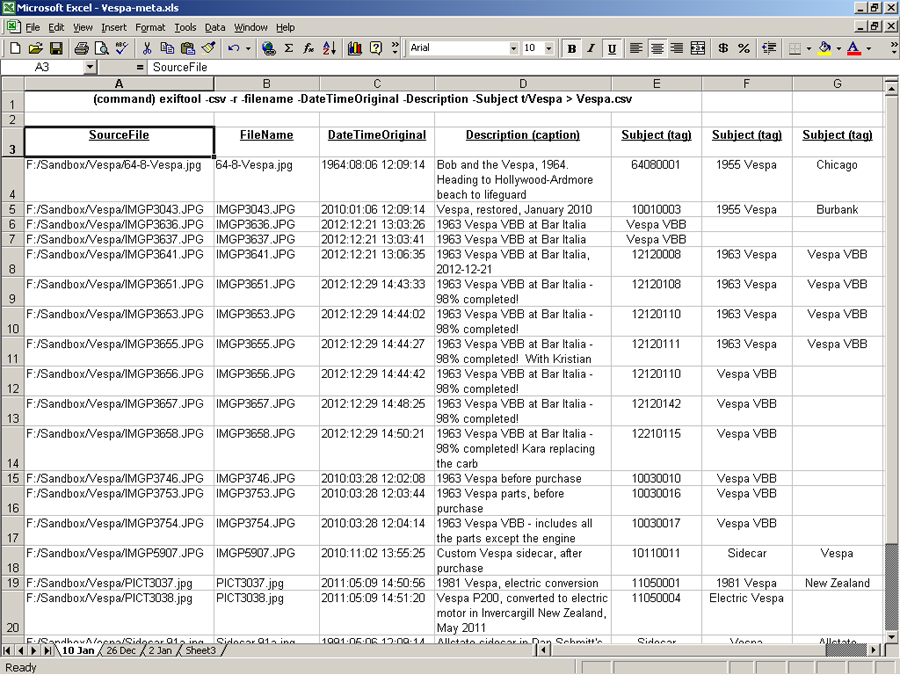Viewport: 900px width, 675px height.
Task: Open the Format menu
Action: click(150, 27)
